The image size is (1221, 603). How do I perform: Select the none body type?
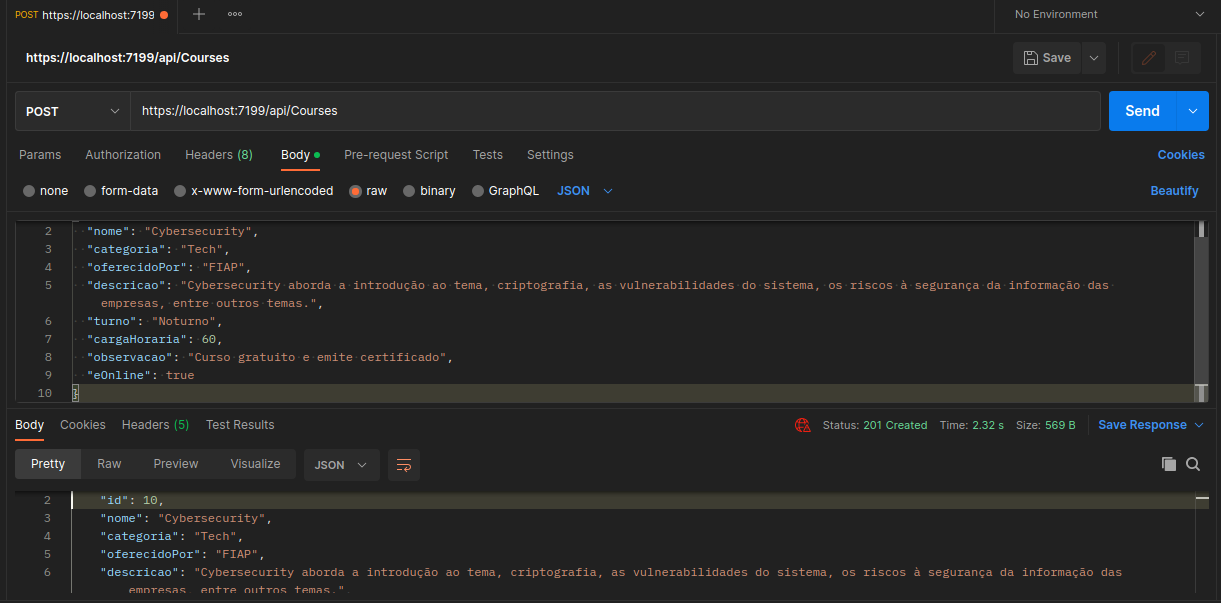point(46,191)
